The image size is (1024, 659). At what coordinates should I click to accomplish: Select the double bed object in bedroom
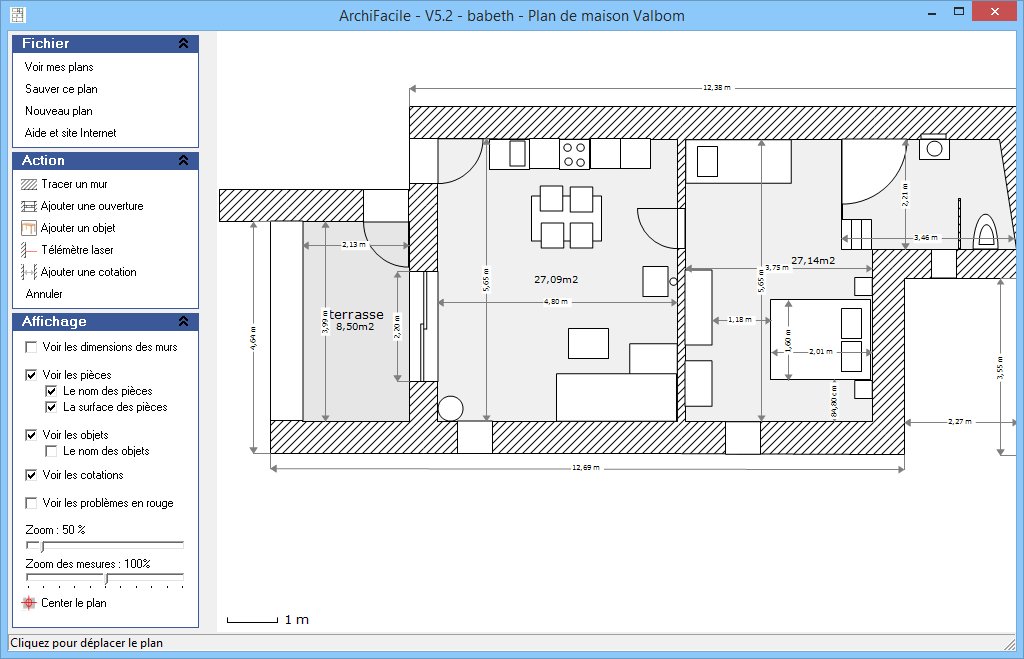coord(821,340)
